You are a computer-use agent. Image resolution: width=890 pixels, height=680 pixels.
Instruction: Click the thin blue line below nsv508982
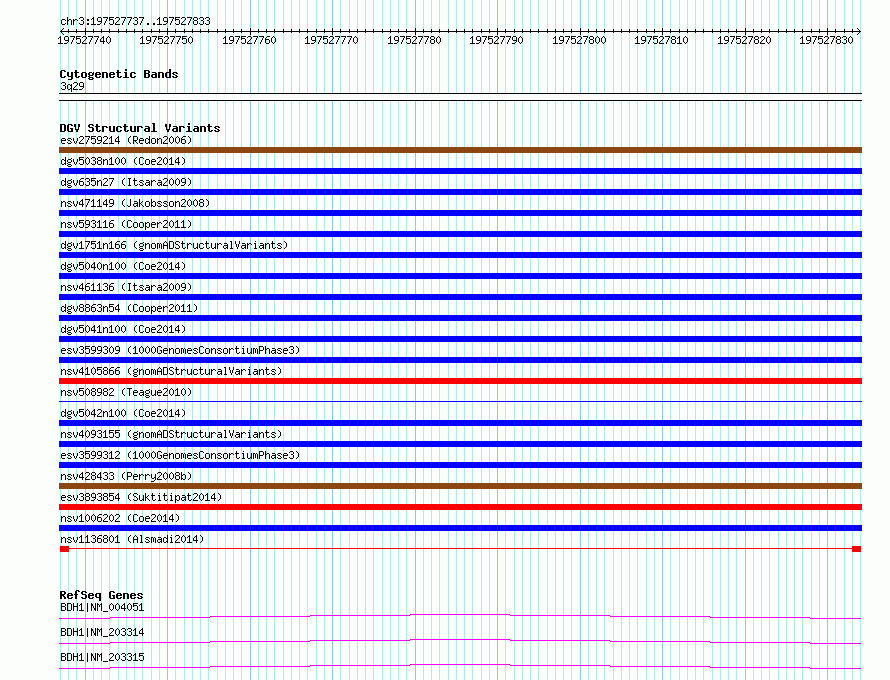(x=460, y=402)
